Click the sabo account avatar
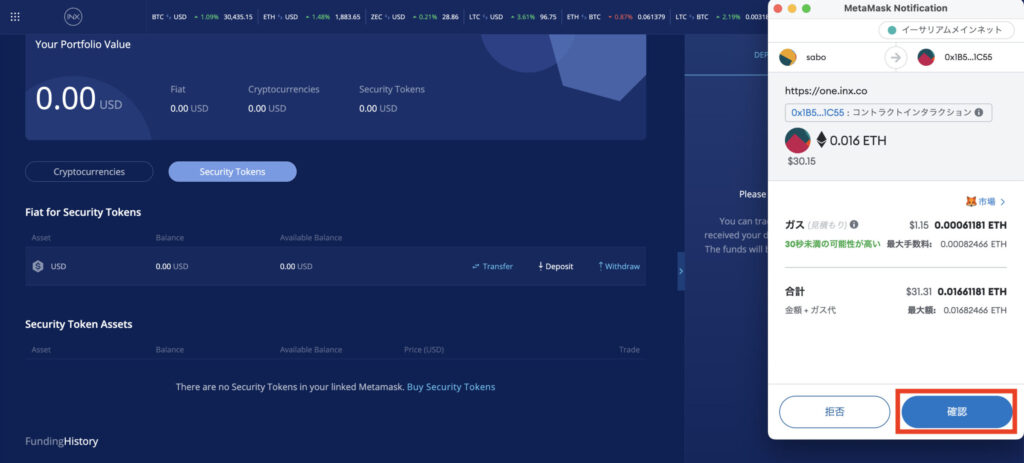1024x463 pixels. pos(788,57)
